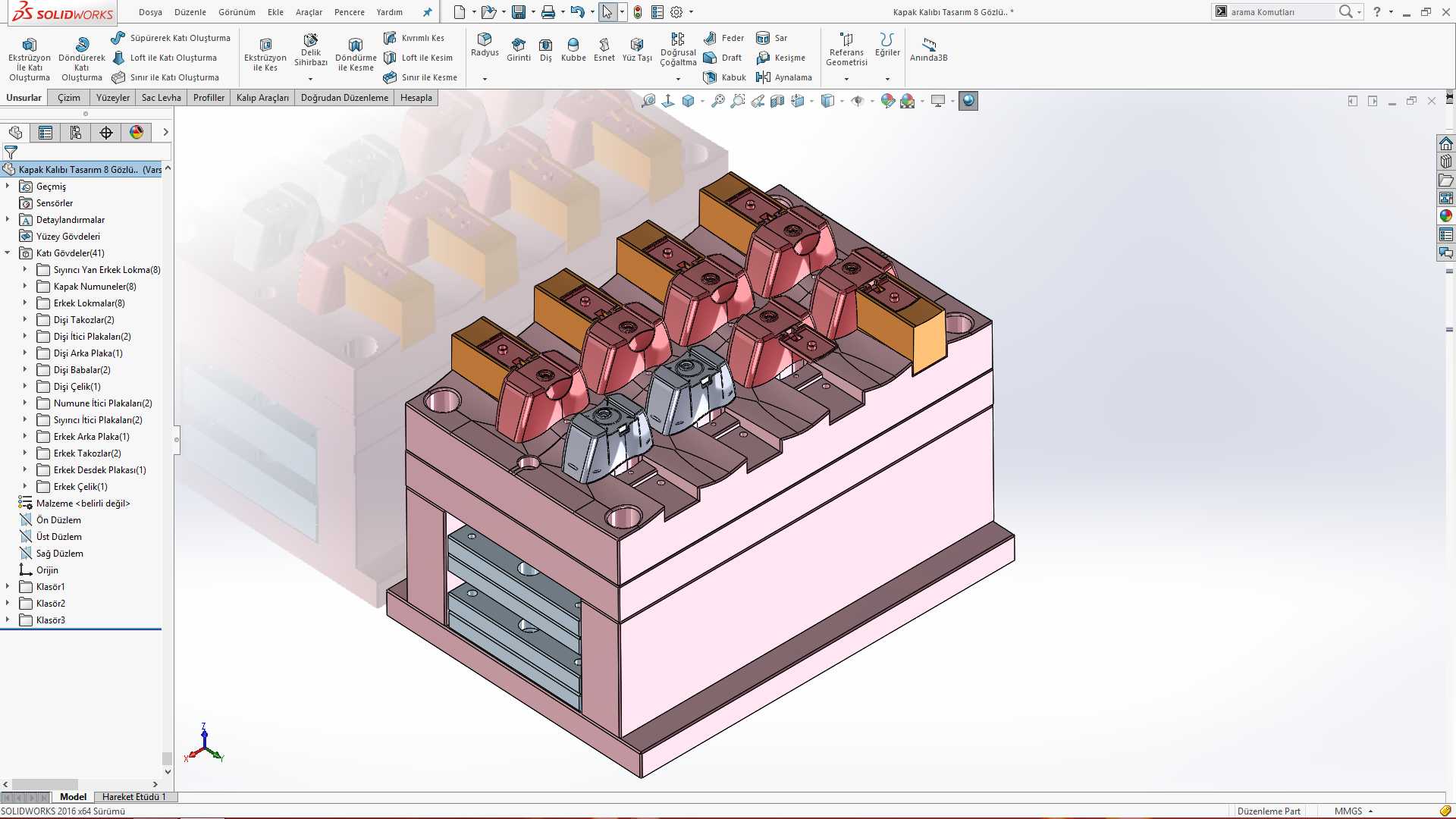Open the ConfigurationManager tab icon
The width and height of the screenshot is (1456, 819).
[x=76, y=133]
